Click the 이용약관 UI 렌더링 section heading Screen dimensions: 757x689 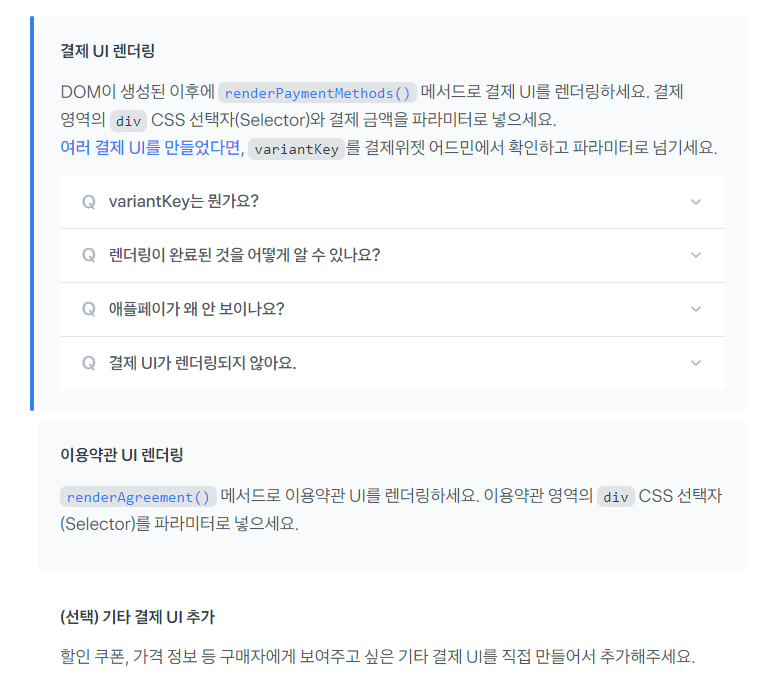click(122, 455)
